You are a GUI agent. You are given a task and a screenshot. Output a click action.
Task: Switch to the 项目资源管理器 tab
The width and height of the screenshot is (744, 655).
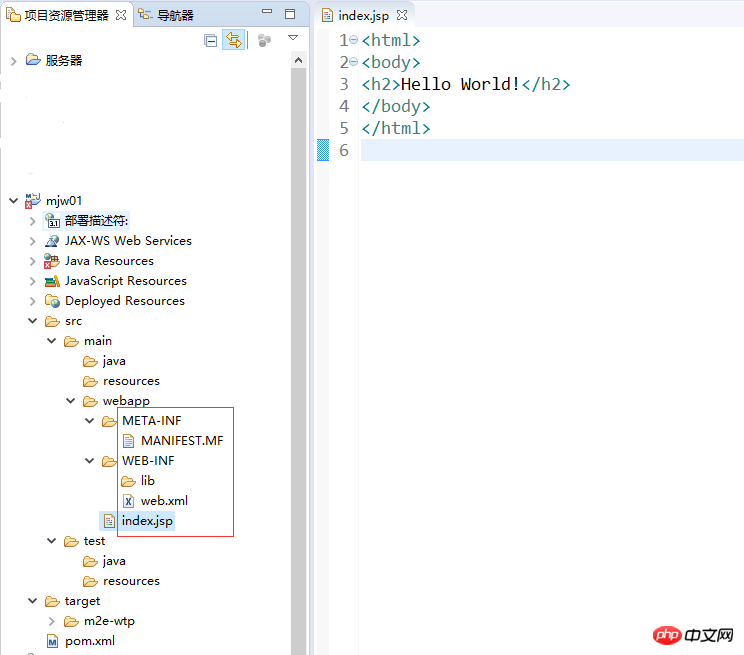click(x=66, y=16)
